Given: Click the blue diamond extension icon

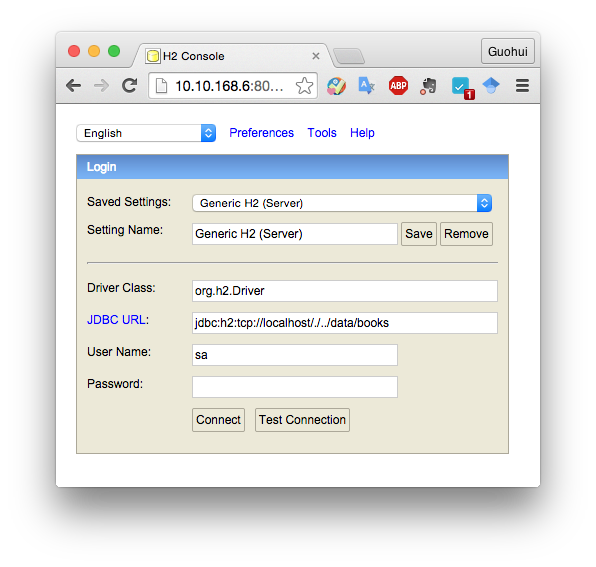Looking at the screenshot, I should pyautogui.click(x=491, y=85).
